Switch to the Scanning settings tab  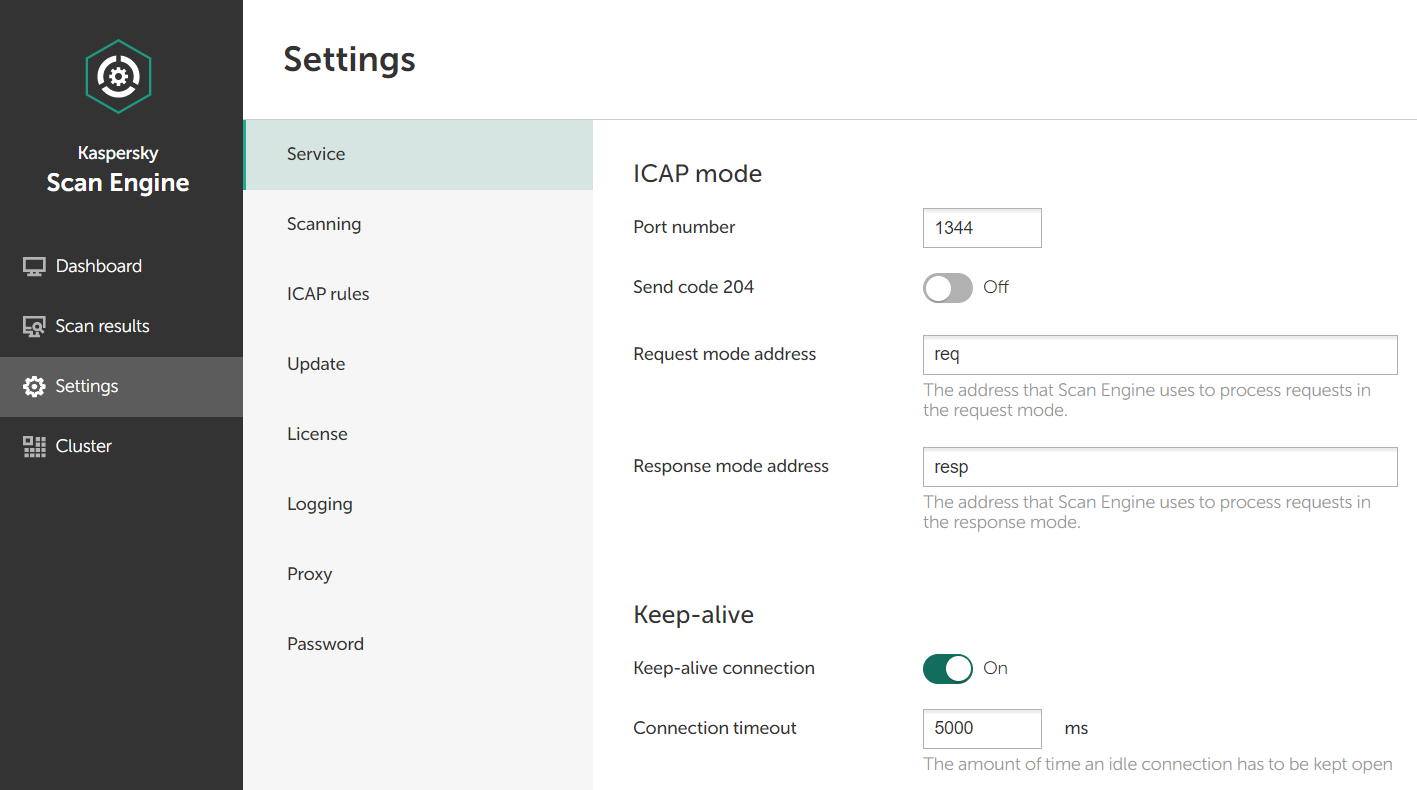tap(324, 224)
